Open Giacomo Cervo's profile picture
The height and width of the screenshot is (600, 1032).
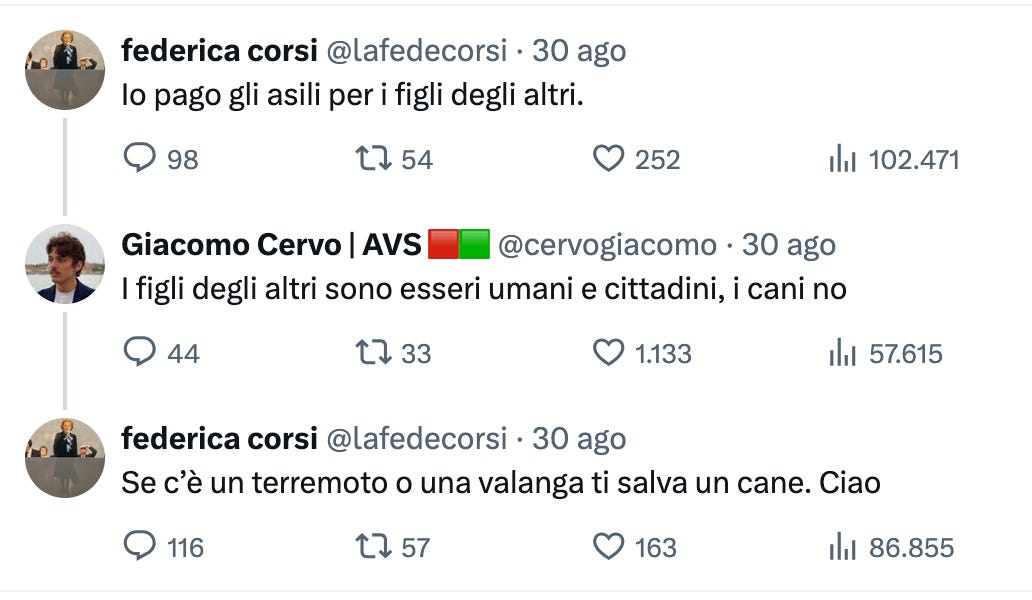[x=64, y=264]
